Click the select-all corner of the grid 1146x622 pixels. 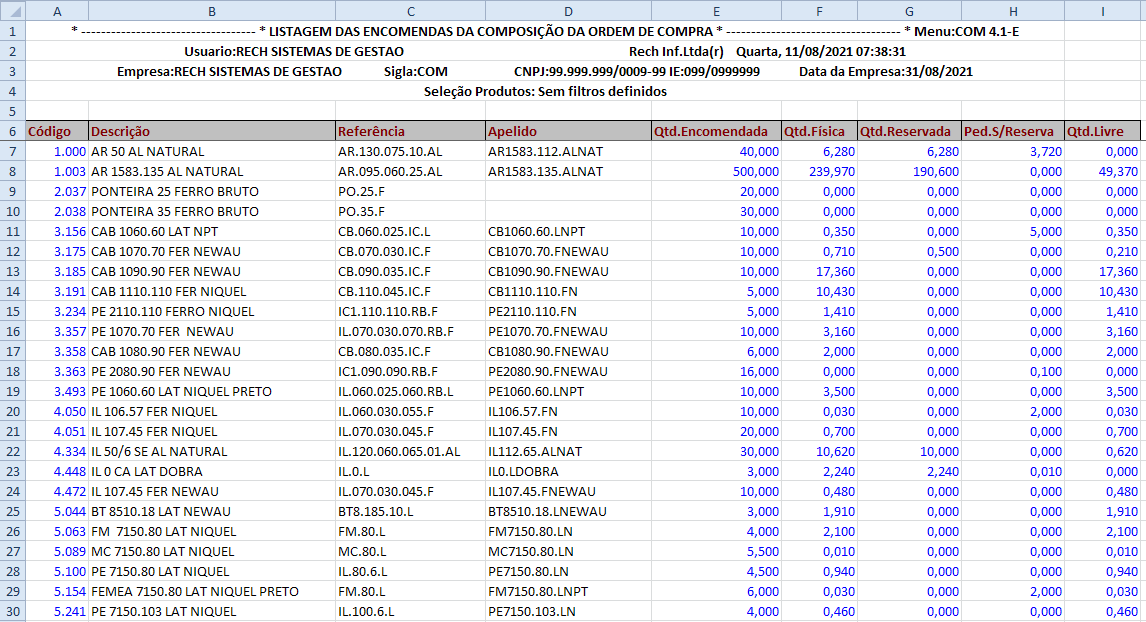coord(12,10)
